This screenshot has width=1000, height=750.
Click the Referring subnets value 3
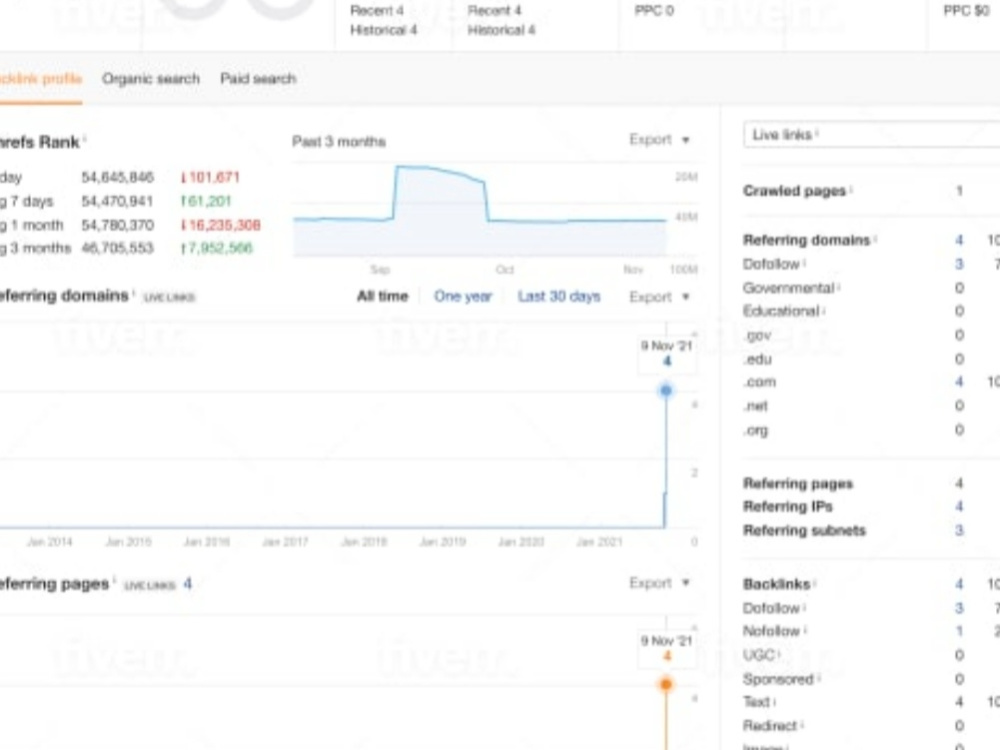click(959, 530)
